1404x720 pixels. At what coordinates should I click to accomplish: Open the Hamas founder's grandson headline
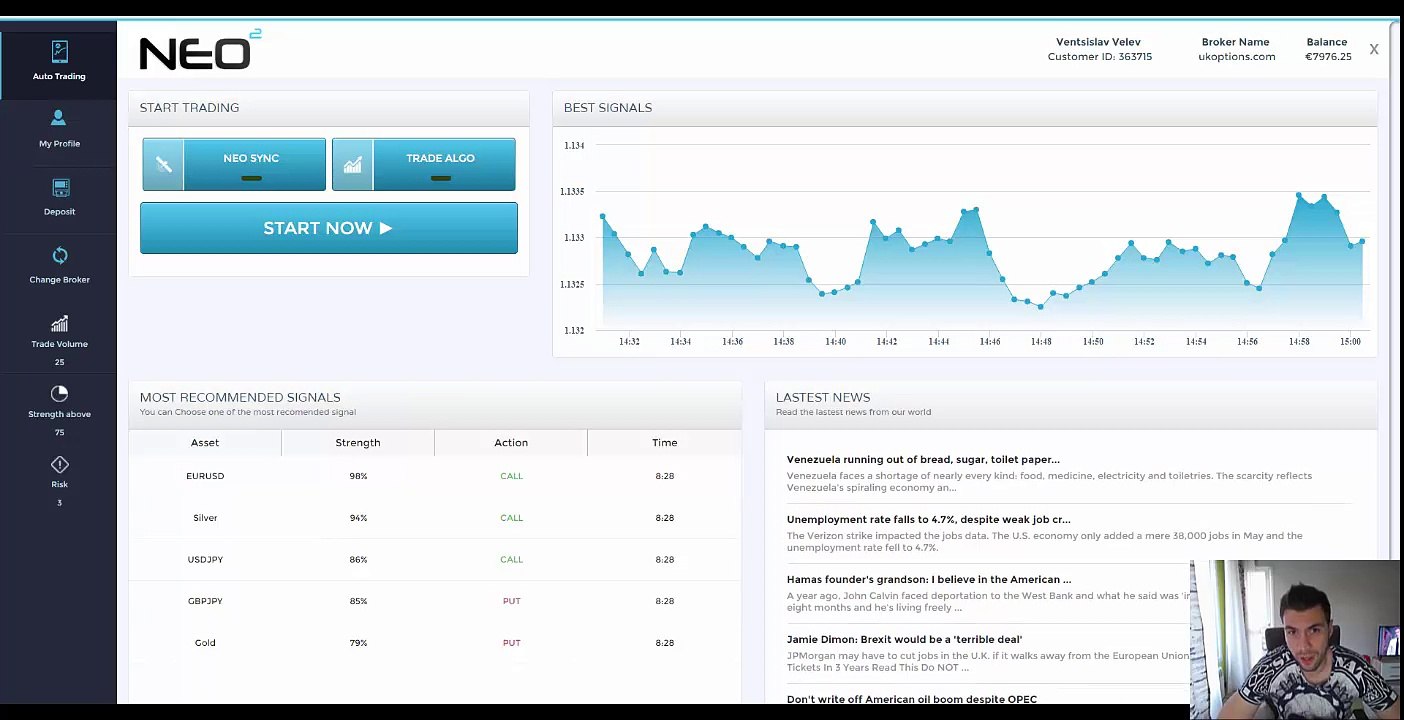coord(928,580)
